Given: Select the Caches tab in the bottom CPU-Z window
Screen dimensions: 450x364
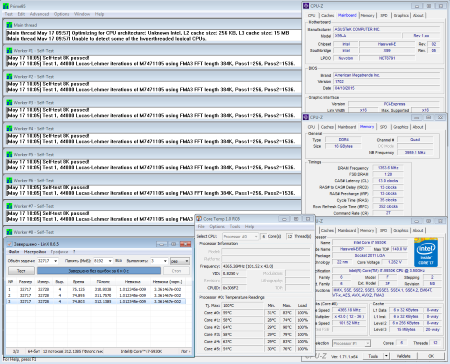Looking at the screenshot, I should (327, 230).
